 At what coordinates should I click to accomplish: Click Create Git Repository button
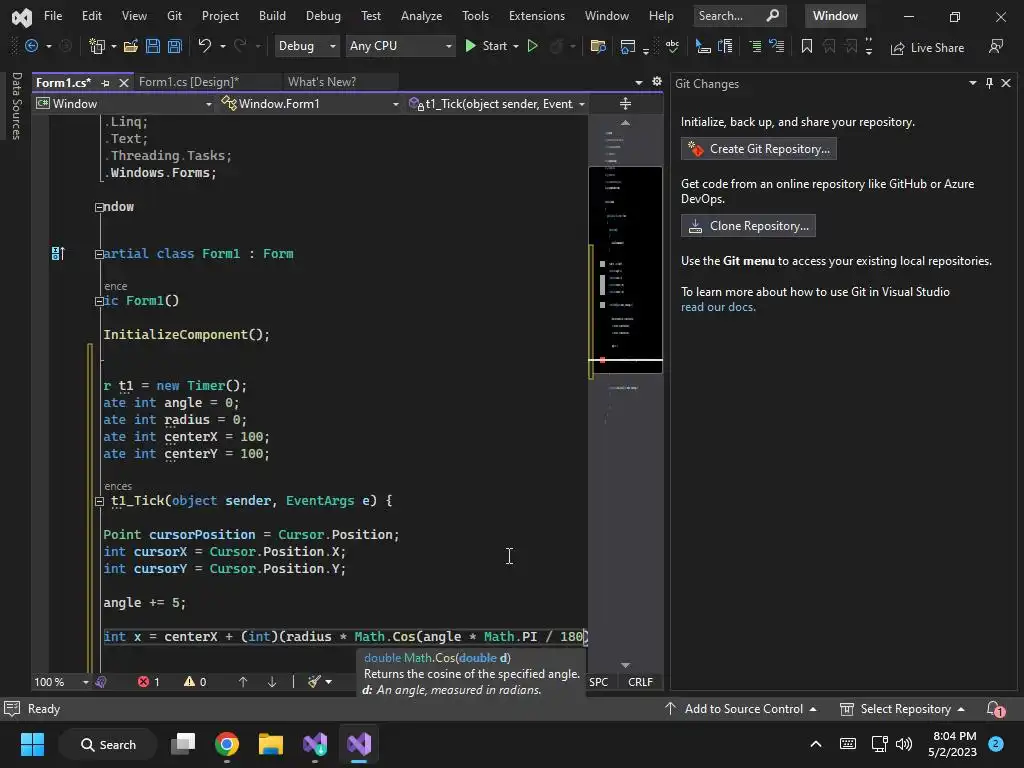click(758, 149)
